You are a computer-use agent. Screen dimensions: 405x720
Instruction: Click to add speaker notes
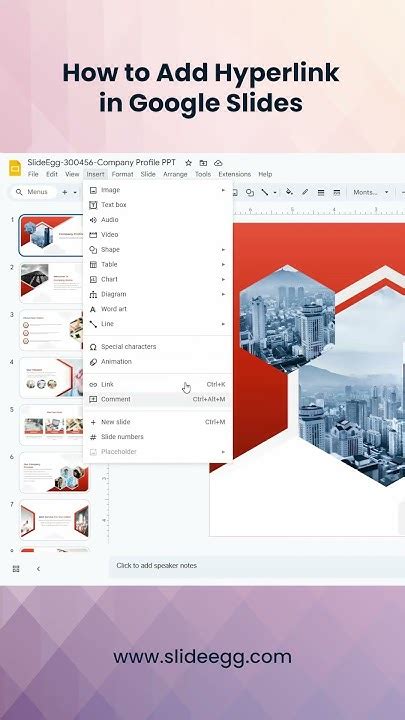tap(257, 566)
